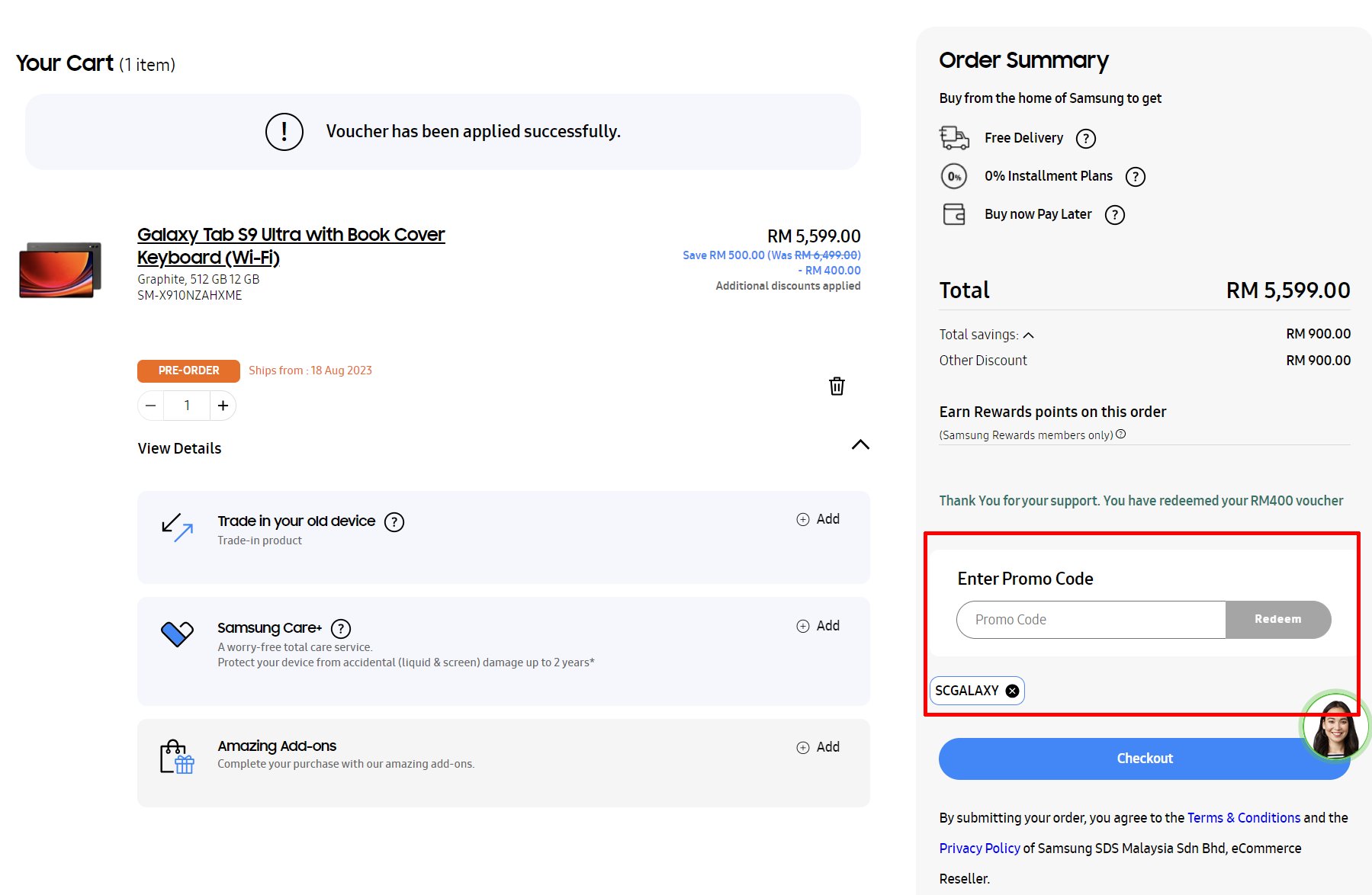The image size is (1372, 895).
Task: Click the Amazing Add-ons gift bag icon
Action: [177, 757]
